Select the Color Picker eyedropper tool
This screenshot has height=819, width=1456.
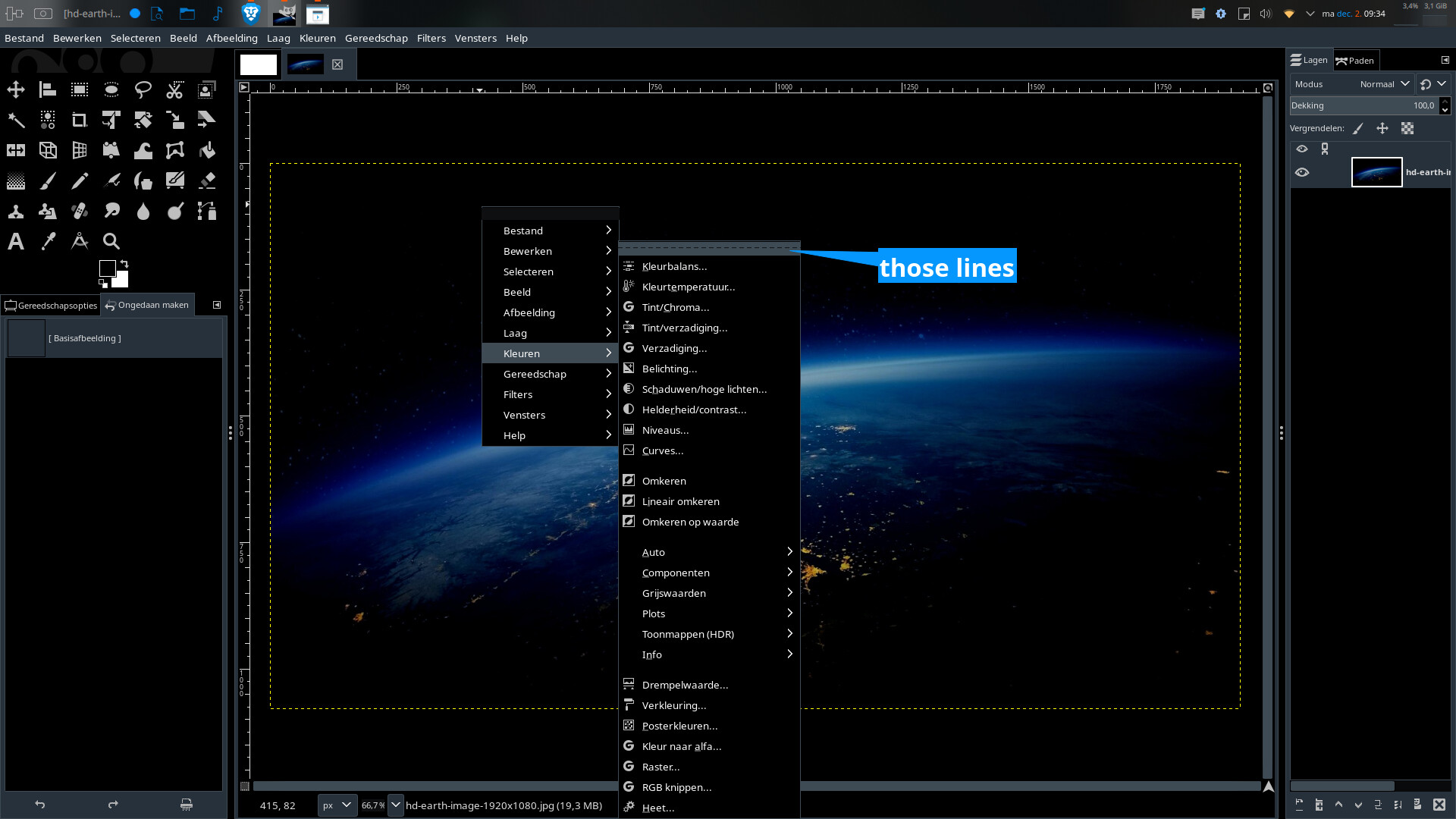point(48,241)
